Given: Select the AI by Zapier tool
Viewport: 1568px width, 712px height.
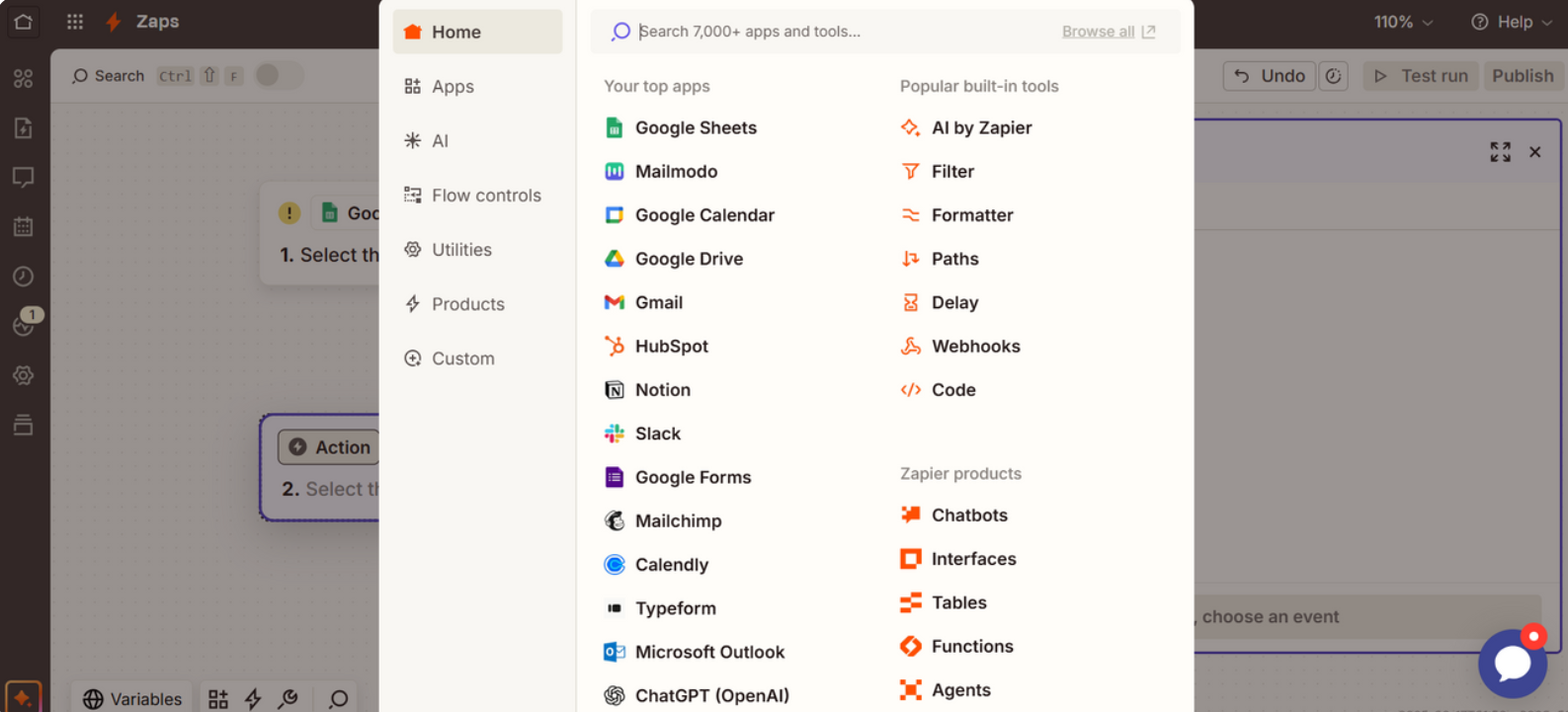Looking at the screenshot, I should (x=966, y=127).
